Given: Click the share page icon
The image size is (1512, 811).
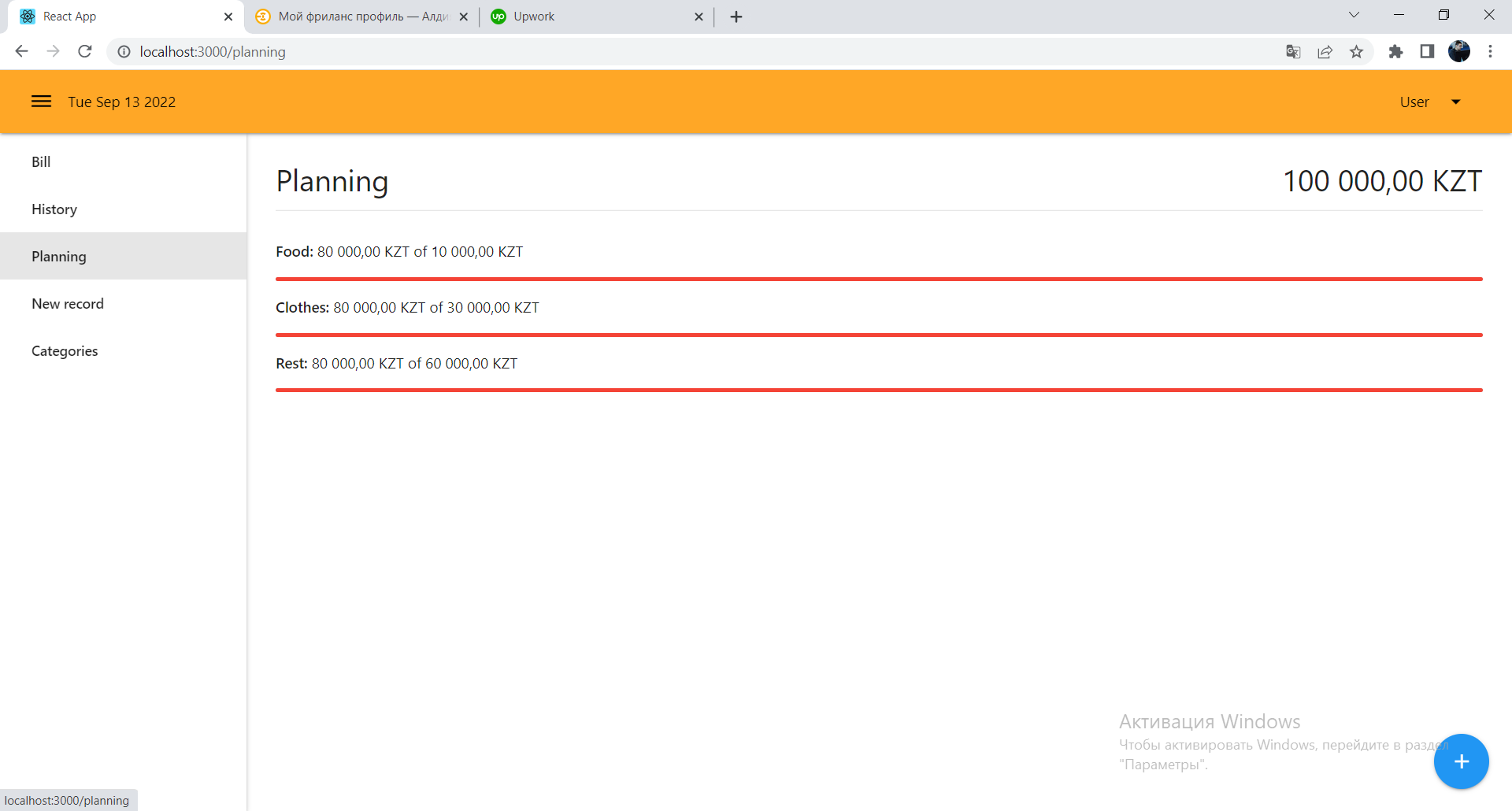Looking at the screenshot, I should point(1325,52).
